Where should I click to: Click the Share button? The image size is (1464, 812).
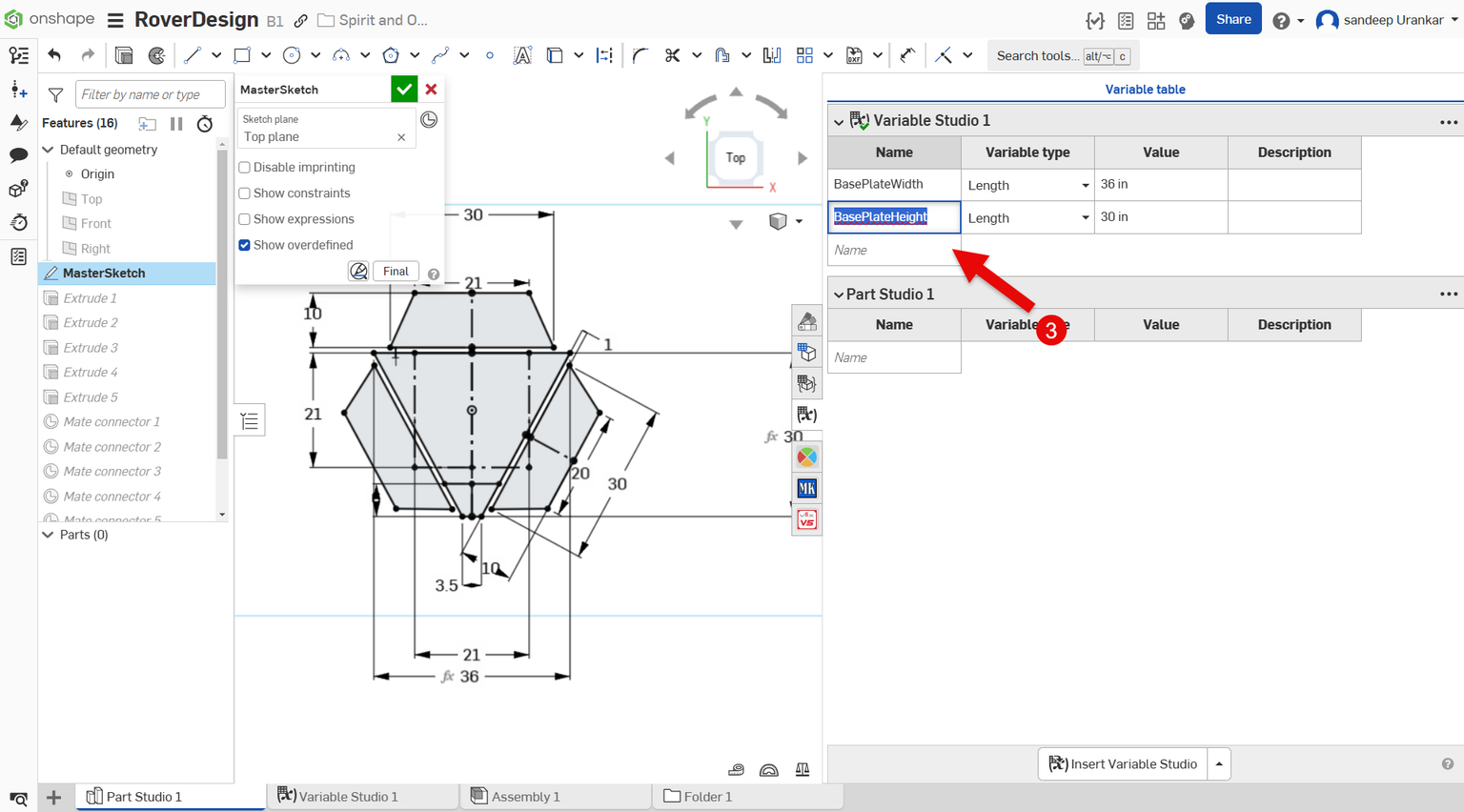[x=1232, y=18]
